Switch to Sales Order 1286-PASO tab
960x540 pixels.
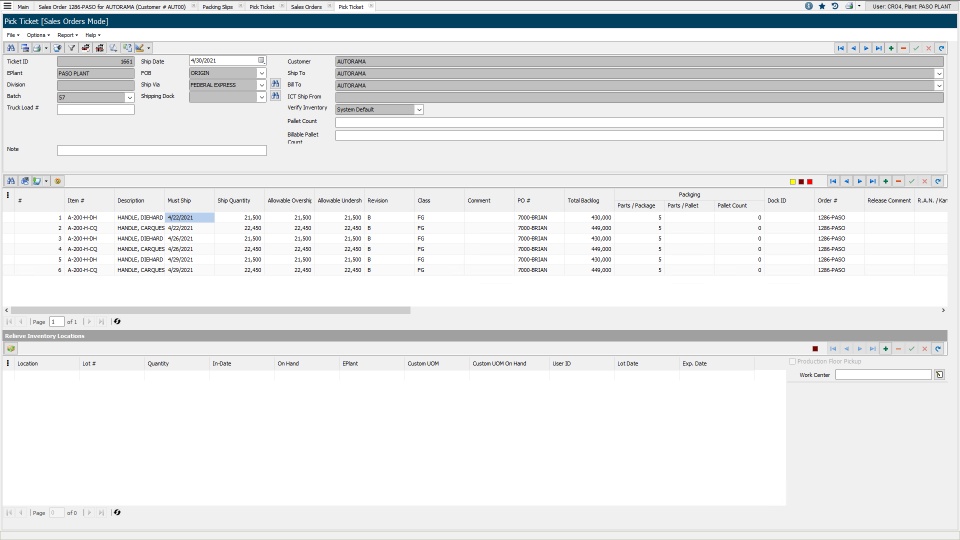(x=112, y=7)
